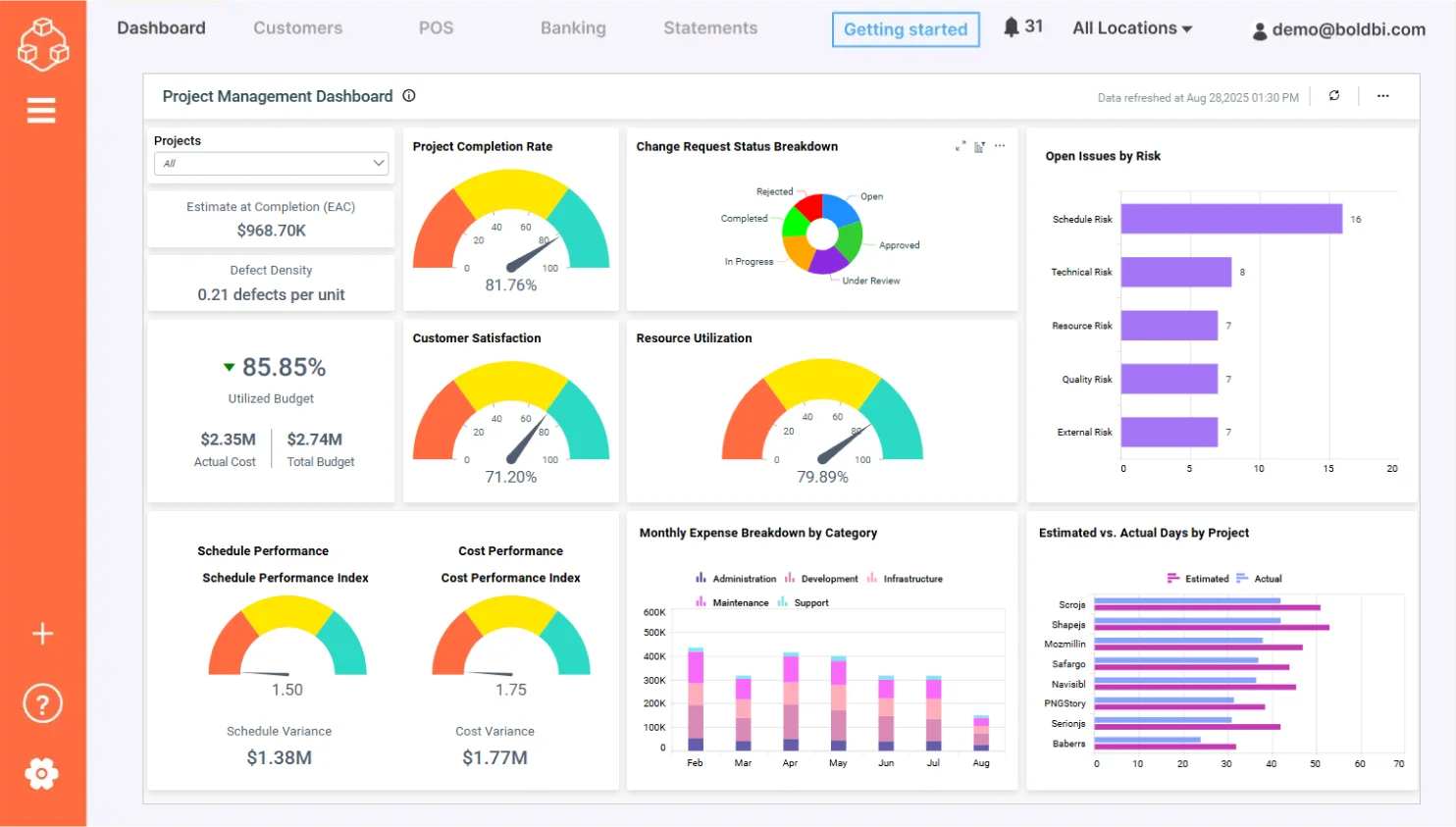The width and height of the screenshot is (1456, 827).
Task: Switch to the Banking tab
Action: click(573, 28)
